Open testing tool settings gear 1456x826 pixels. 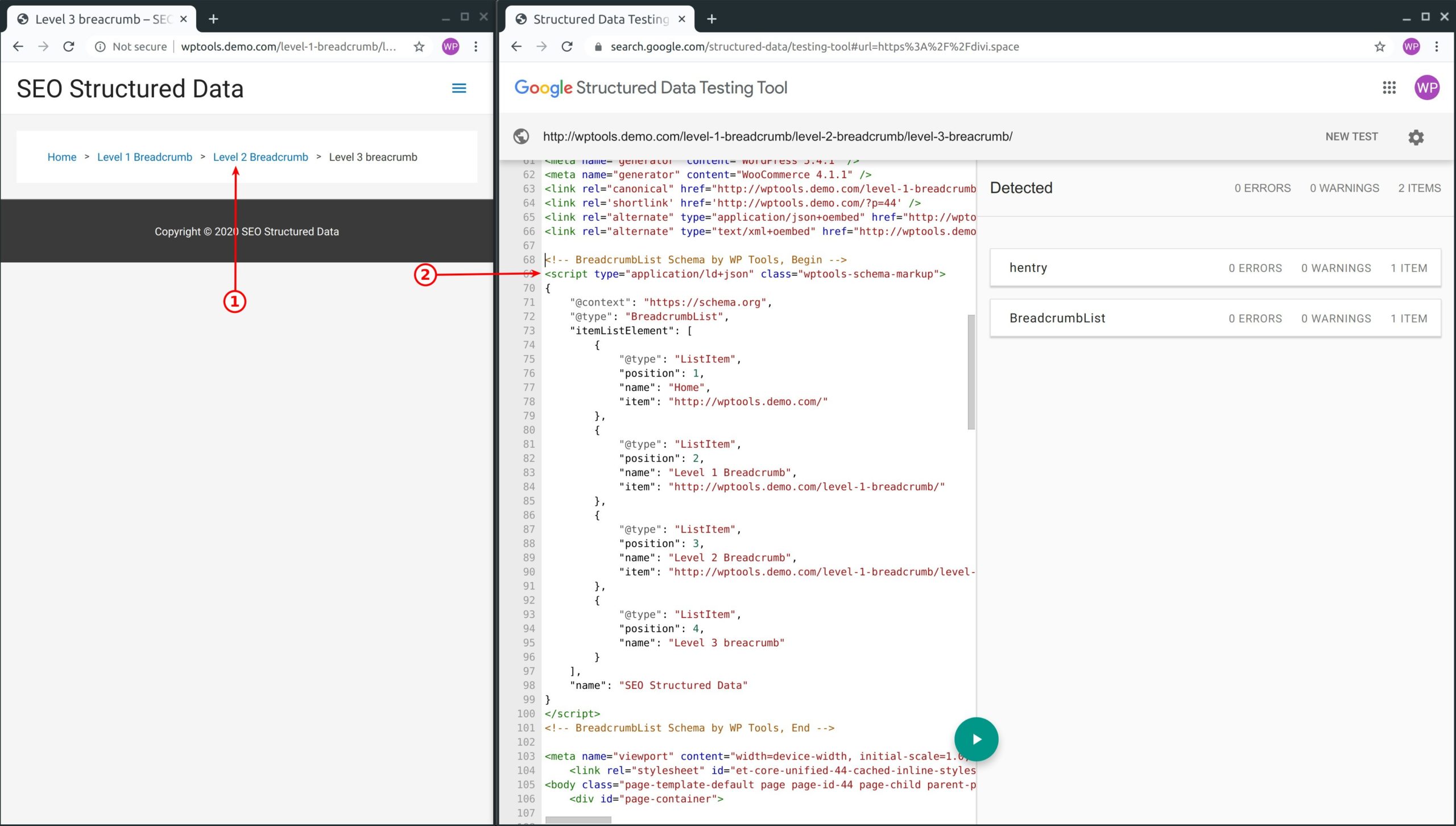[x=1416, y=137]
